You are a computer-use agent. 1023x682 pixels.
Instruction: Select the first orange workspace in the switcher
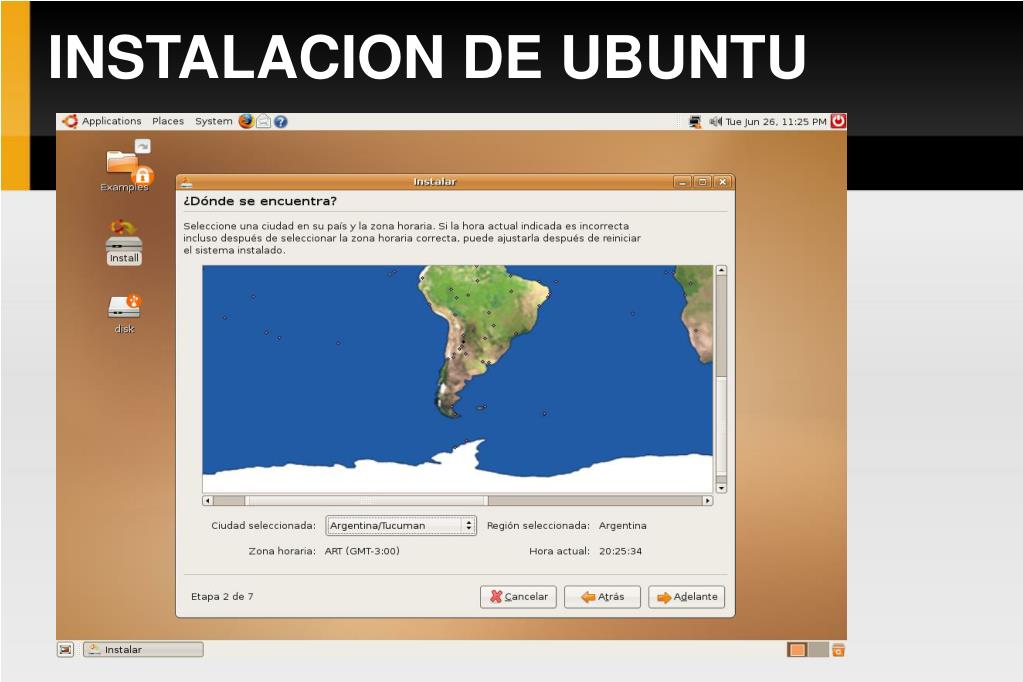(797, 649)
